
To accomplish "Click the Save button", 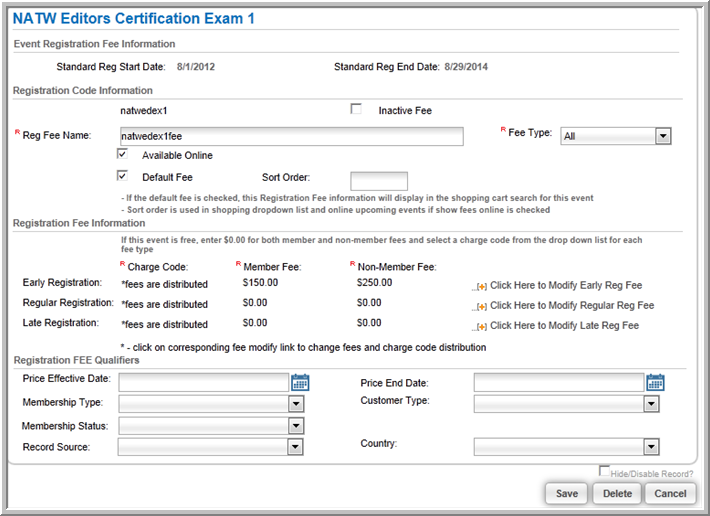I will (566, 493).
